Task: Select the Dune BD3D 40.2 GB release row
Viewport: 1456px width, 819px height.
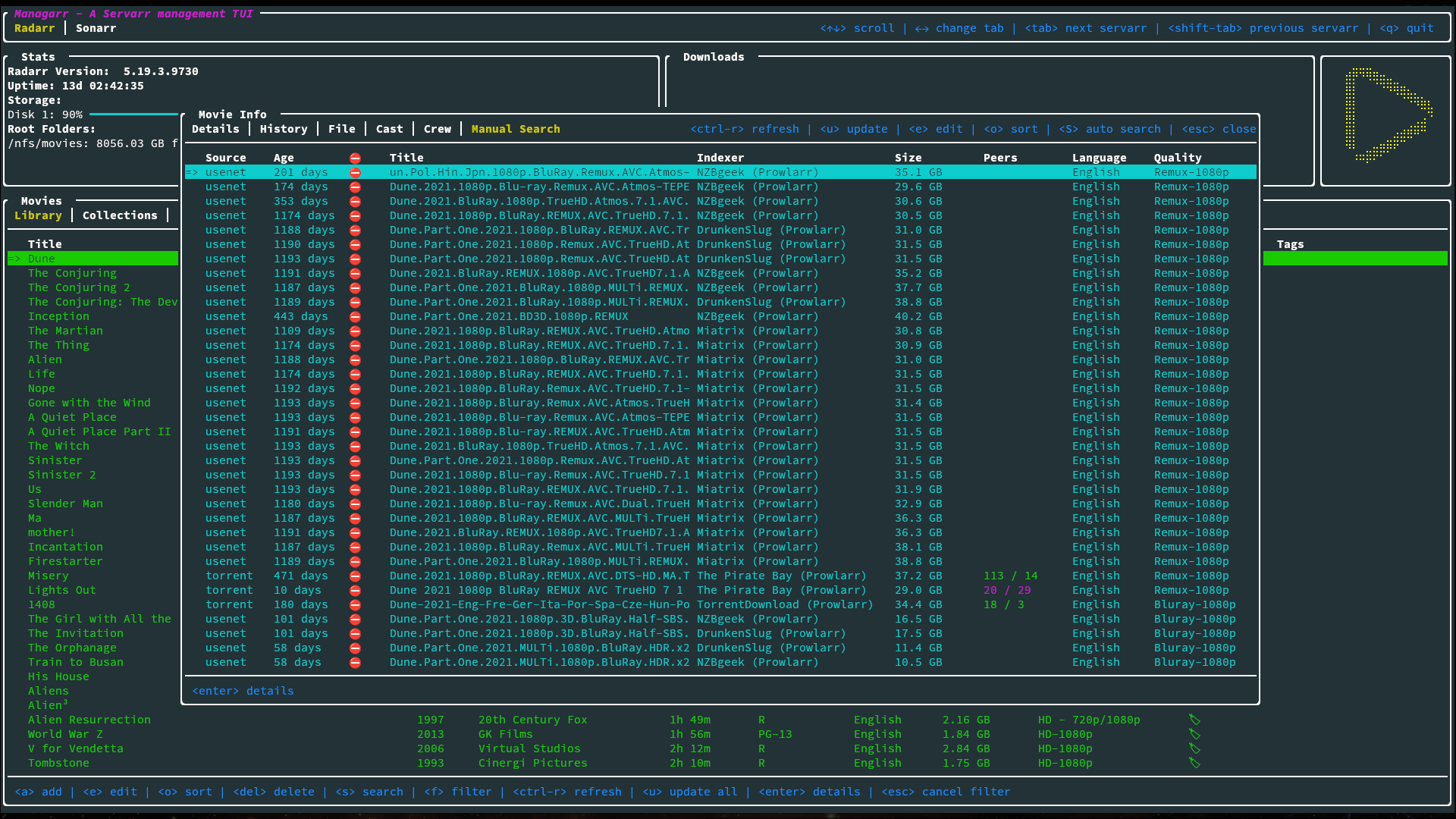Action: (508, 317)
